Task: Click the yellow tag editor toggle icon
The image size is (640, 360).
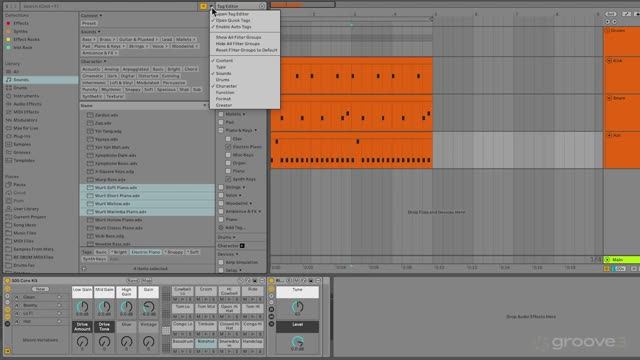Action: [203, 6]
